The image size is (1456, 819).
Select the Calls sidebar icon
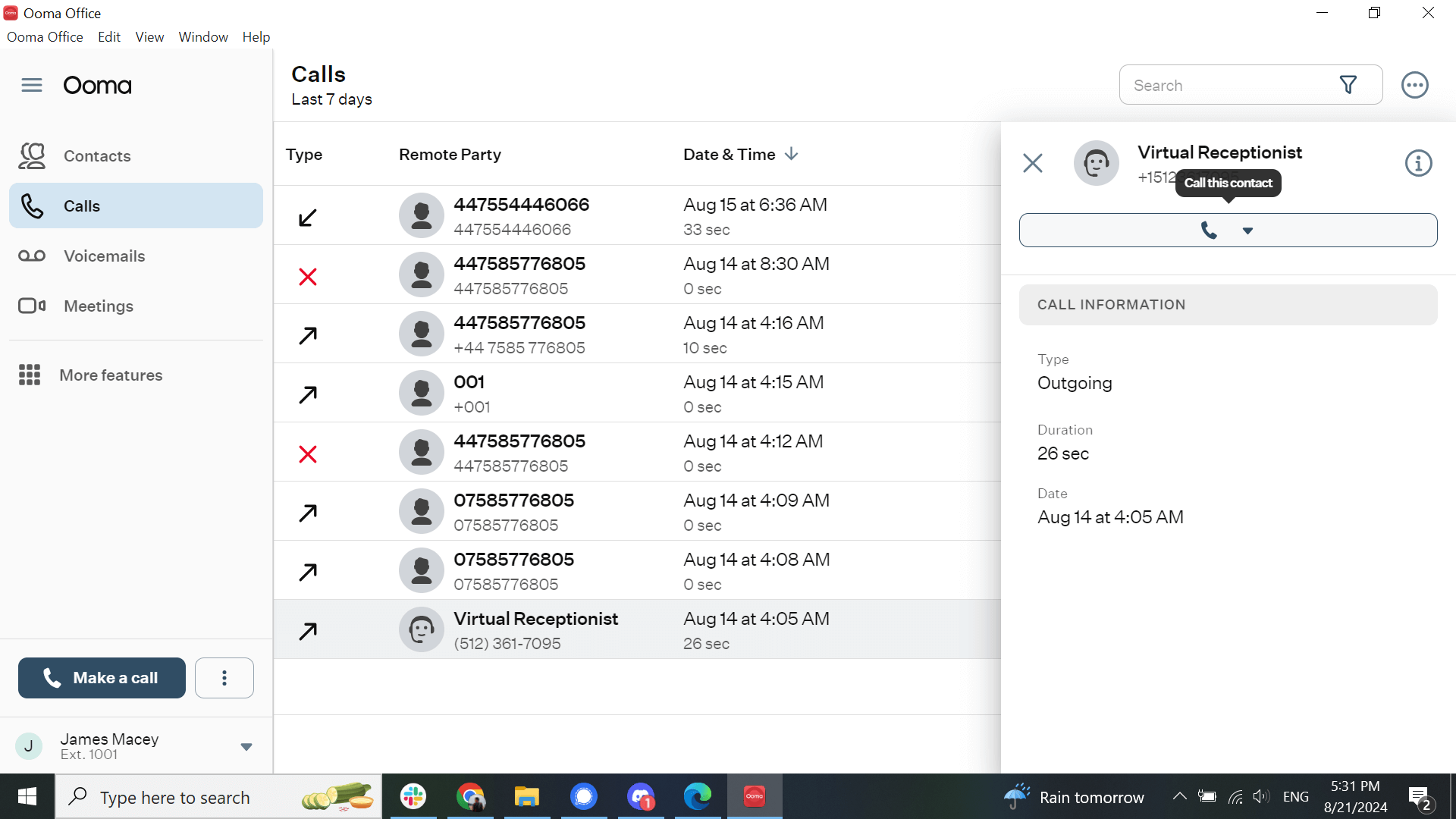point(33,206)
